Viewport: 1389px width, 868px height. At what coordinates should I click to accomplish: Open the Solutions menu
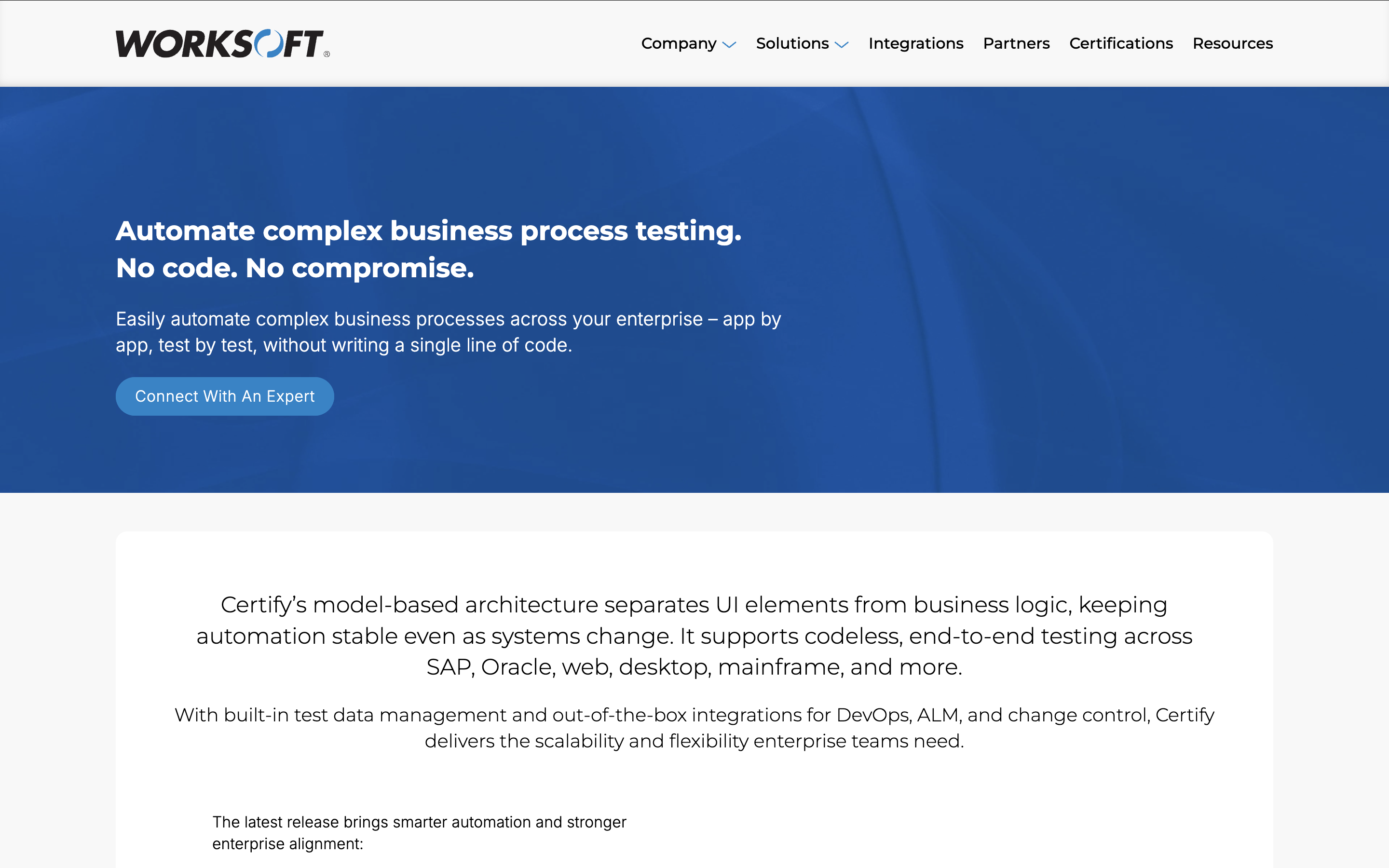click(792, 43)
